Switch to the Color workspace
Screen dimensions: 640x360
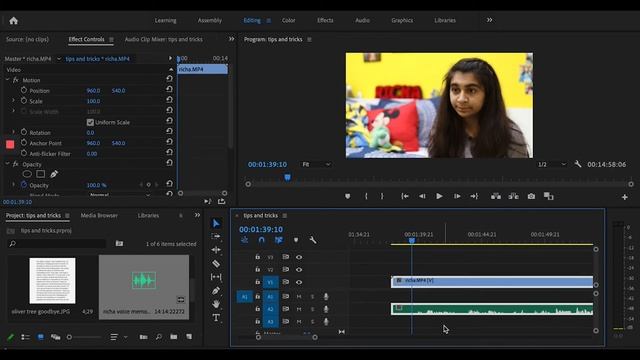[x=289, y=20]
